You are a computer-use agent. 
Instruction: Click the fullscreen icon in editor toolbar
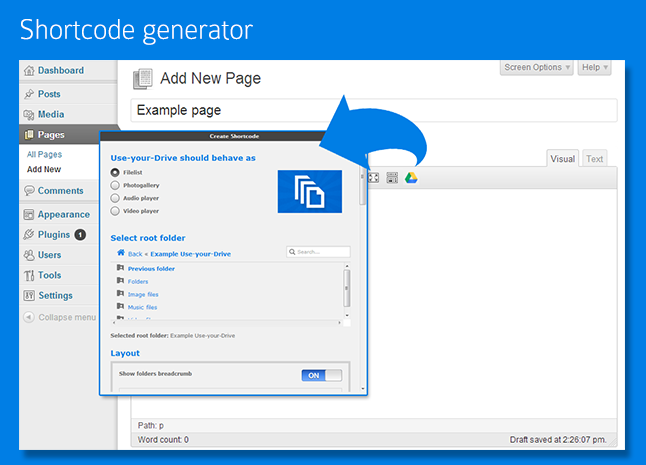pos(373,178)
